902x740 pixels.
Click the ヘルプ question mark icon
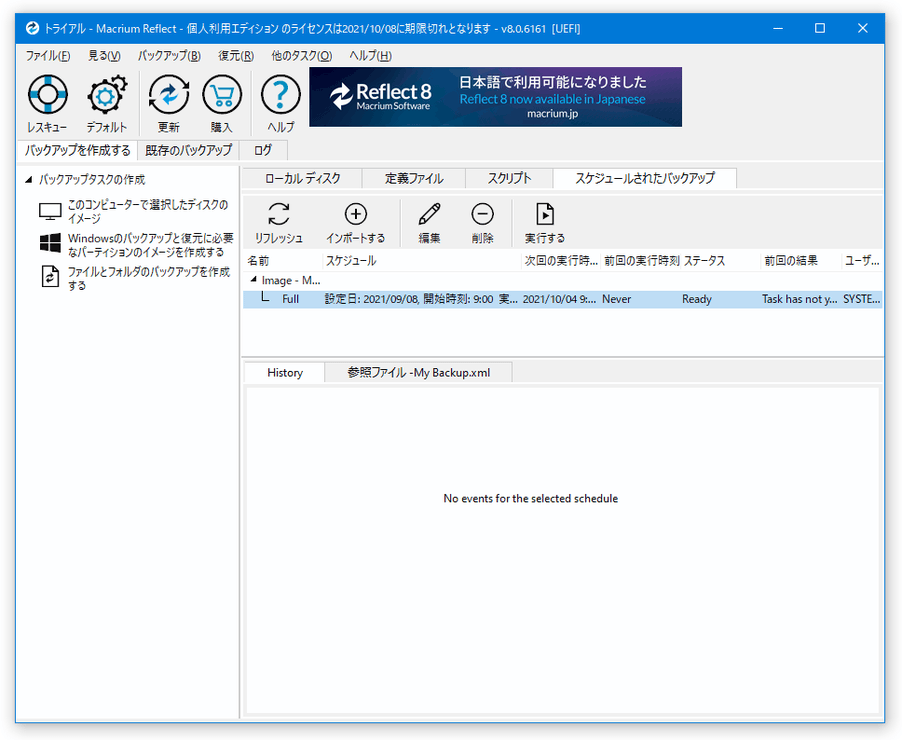[280, 95]
